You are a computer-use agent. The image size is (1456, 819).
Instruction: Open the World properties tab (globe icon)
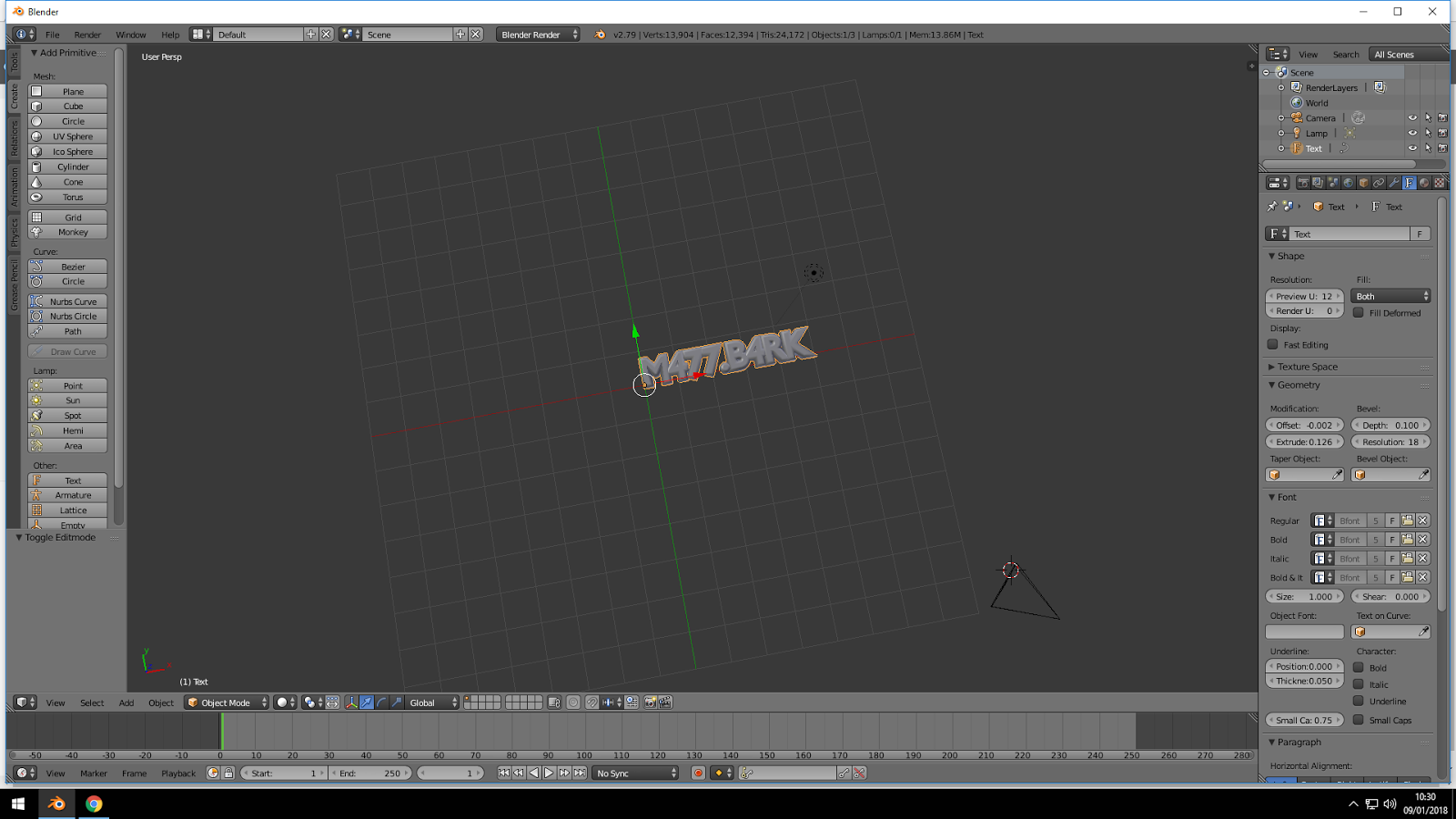tap(1350, 182)
